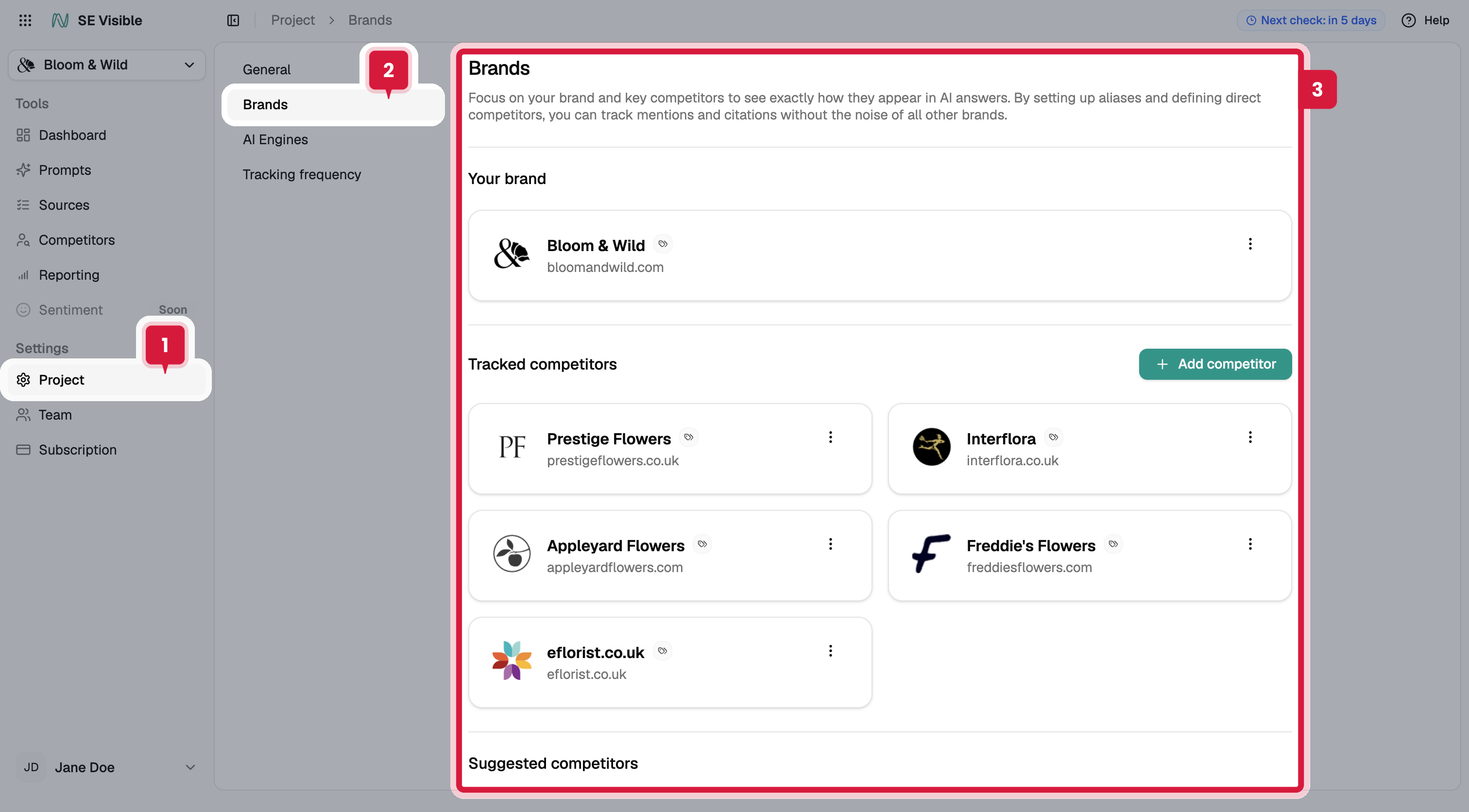Click the alias tag icon next to Interflora
The height and width of the screenshot is (812, 1469).
(x=1053, y=438)
